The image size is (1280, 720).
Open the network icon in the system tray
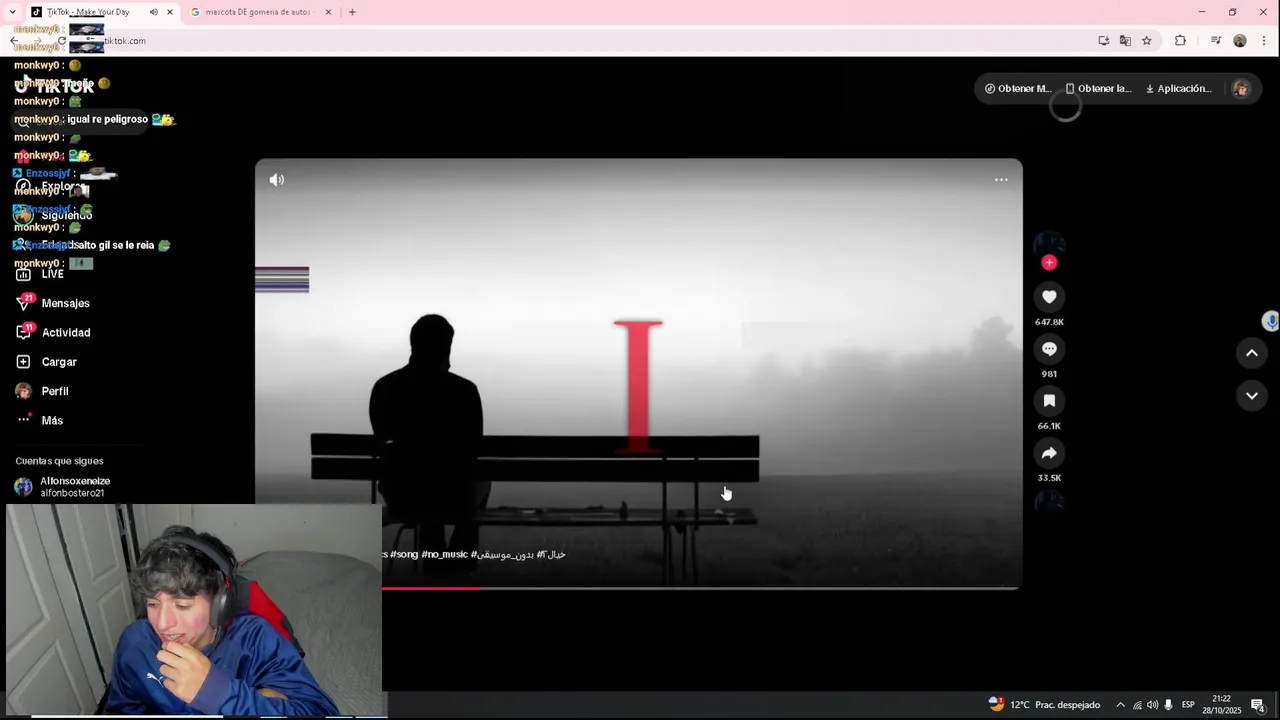tap(1137, 705)
